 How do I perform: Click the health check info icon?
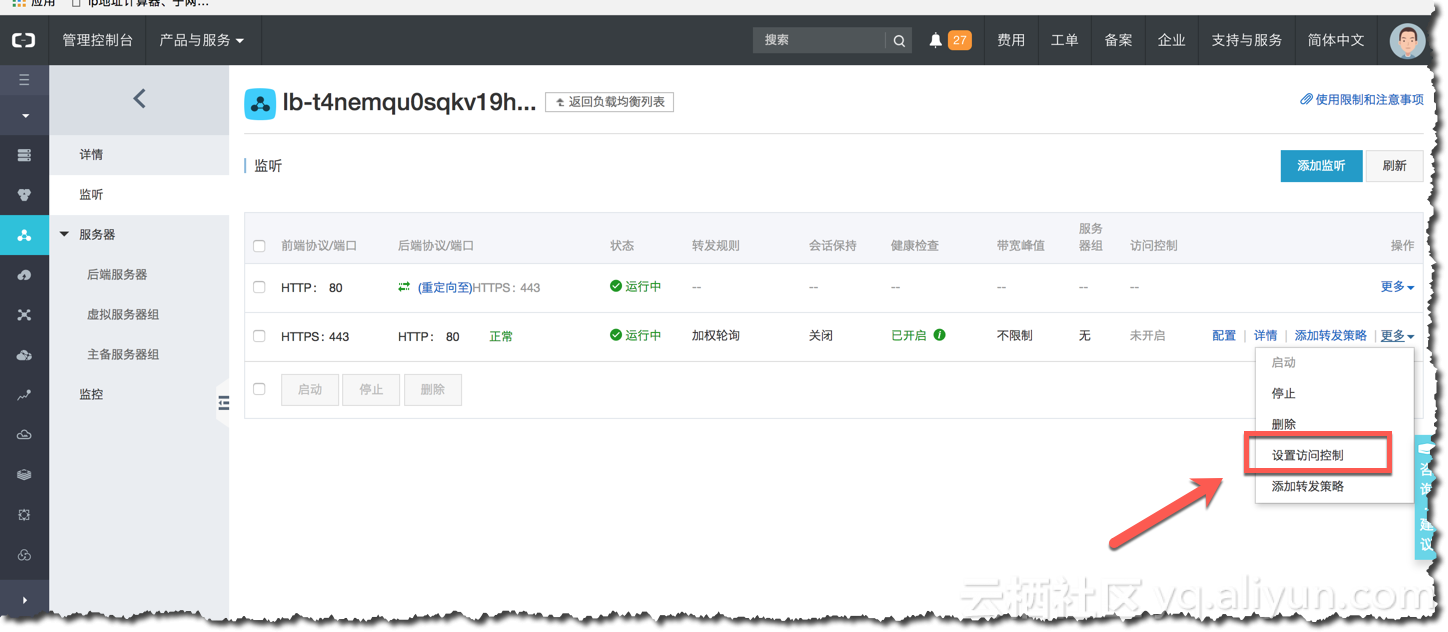[939, 335]
